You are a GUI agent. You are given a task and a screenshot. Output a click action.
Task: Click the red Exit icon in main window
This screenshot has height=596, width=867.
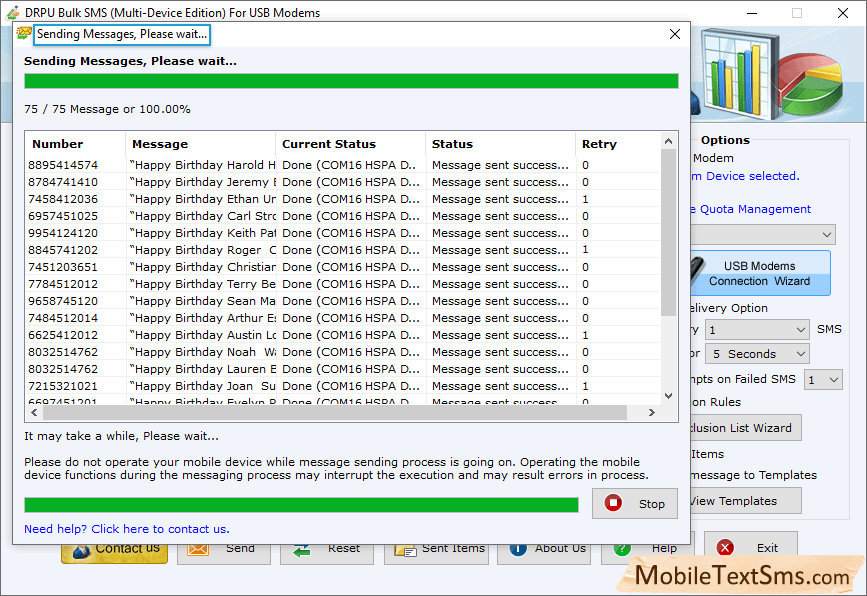pyautogui.click(x=725, y=547)
